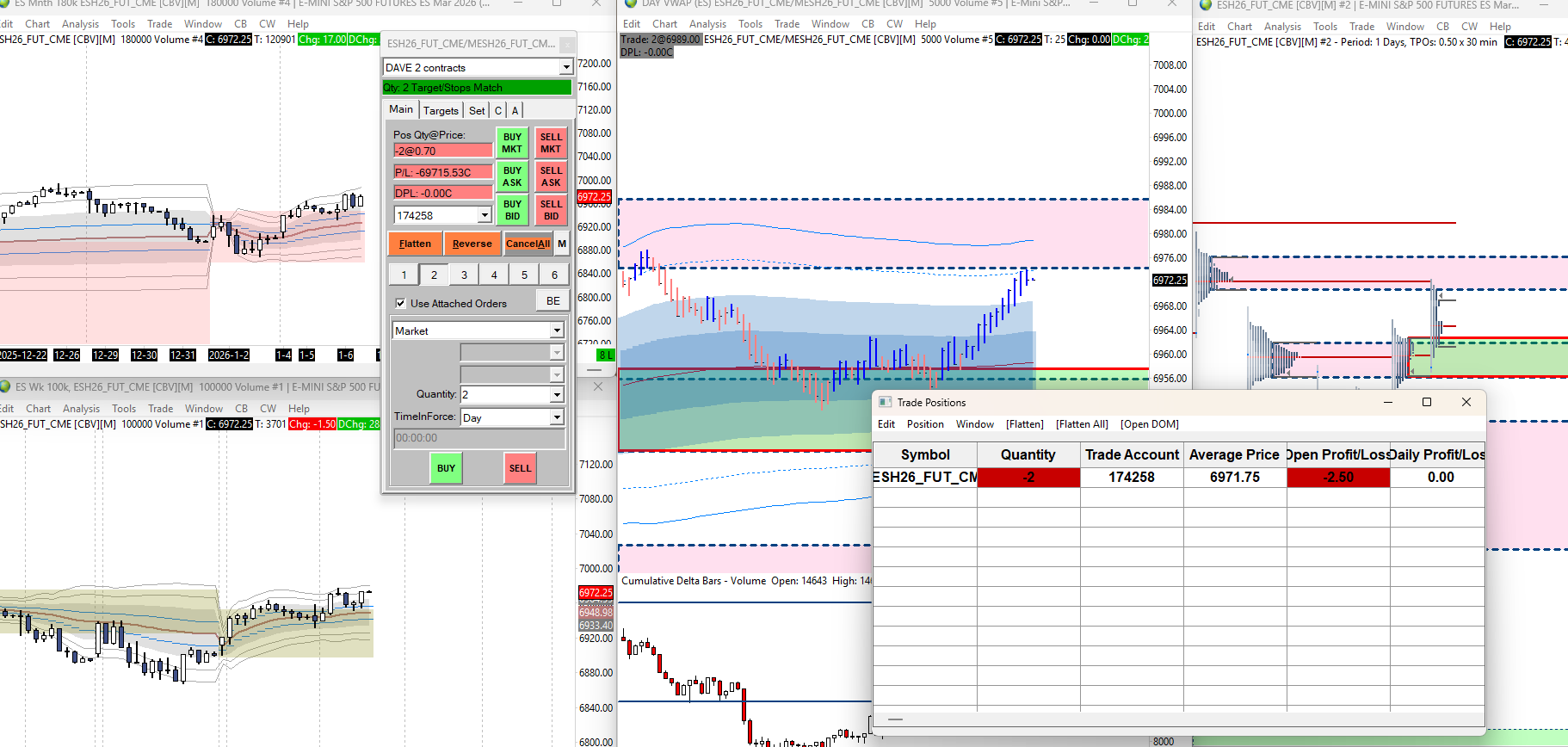The image size is (1568, 747).
Task: Click the P/L field showing -69715.53C
Action: tap(442, 172)
